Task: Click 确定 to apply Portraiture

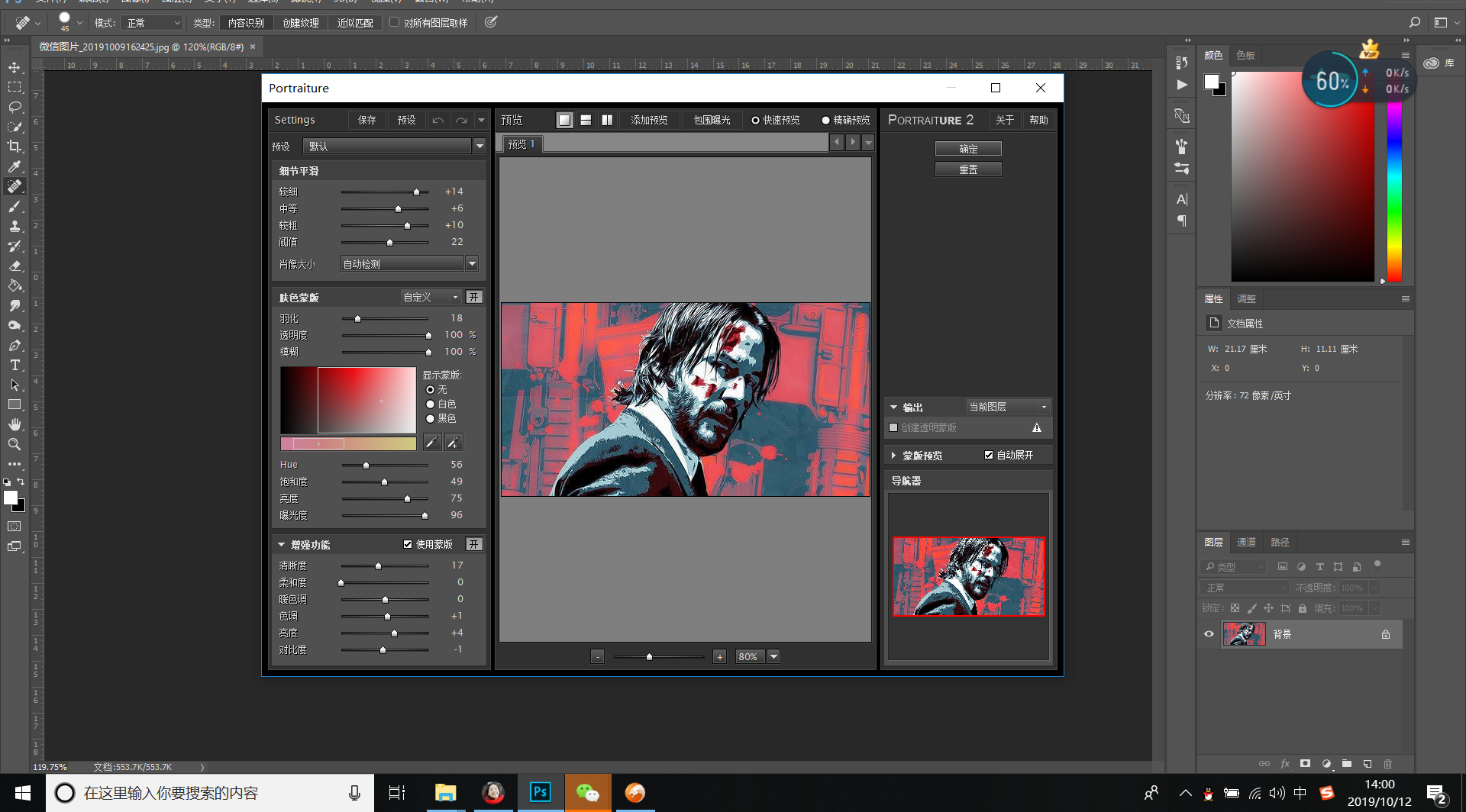Action: 968,149
